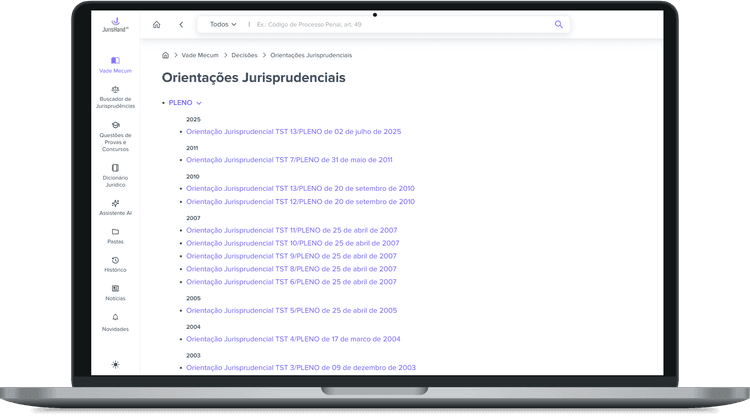Click the Orientações Jurisprudenciais page title
This screenshot has width=750, height=416.
click(254, 77)
